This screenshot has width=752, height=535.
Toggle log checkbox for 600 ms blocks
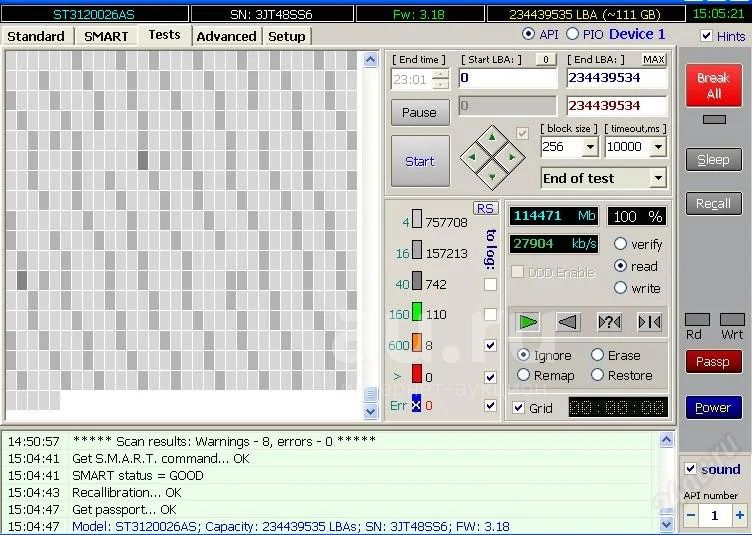(490, 345)
